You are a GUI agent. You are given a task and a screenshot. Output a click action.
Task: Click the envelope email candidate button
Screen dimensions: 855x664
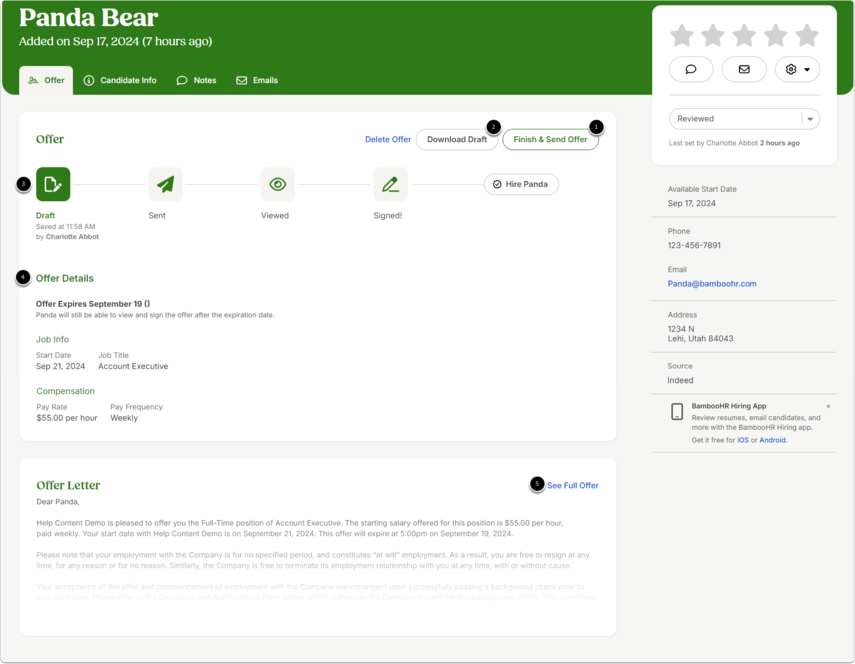[x=744, y=69]
